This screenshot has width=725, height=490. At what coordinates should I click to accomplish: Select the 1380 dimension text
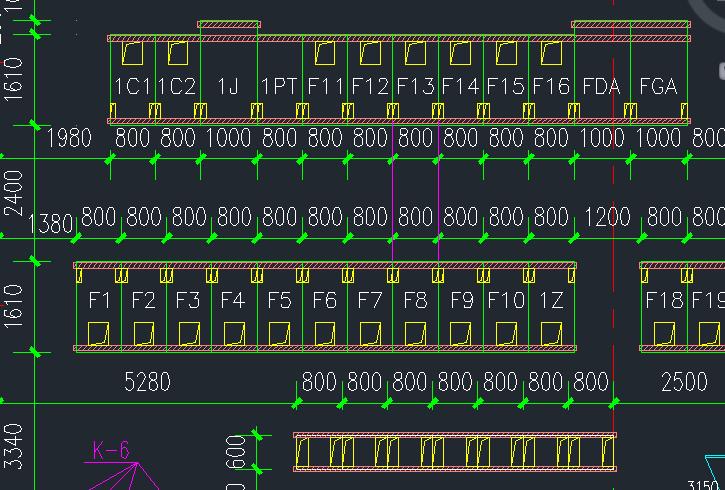pyautogui.click(x=52, y=223)
